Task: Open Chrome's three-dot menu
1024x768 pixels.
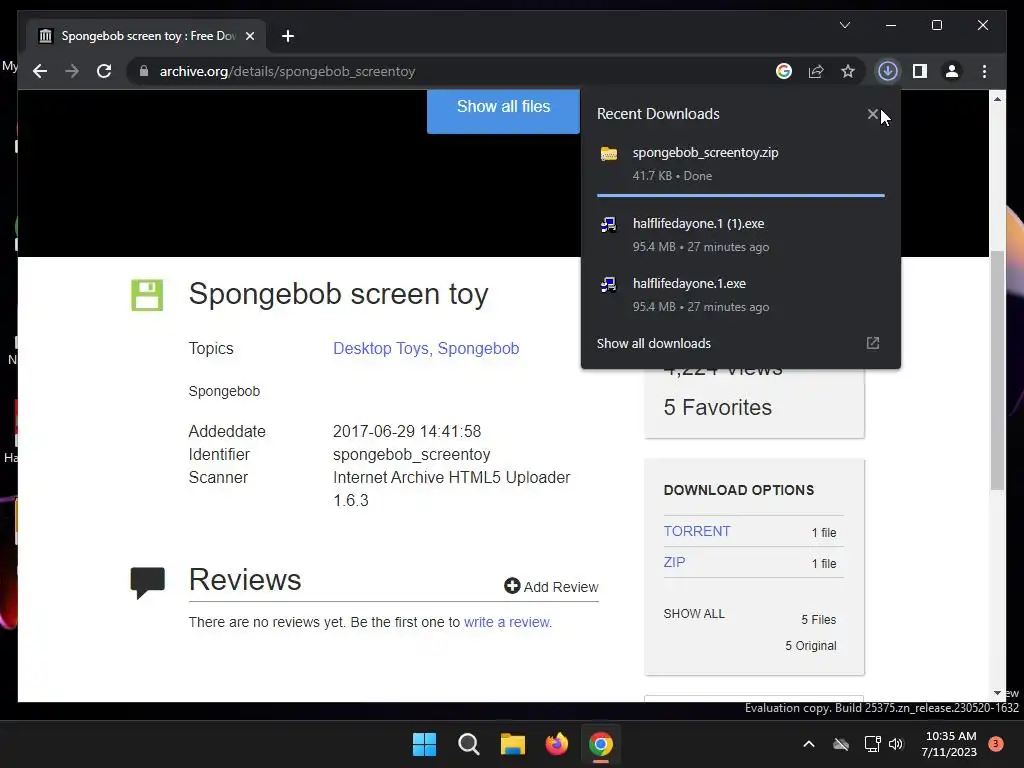Action: coord(984,71)
